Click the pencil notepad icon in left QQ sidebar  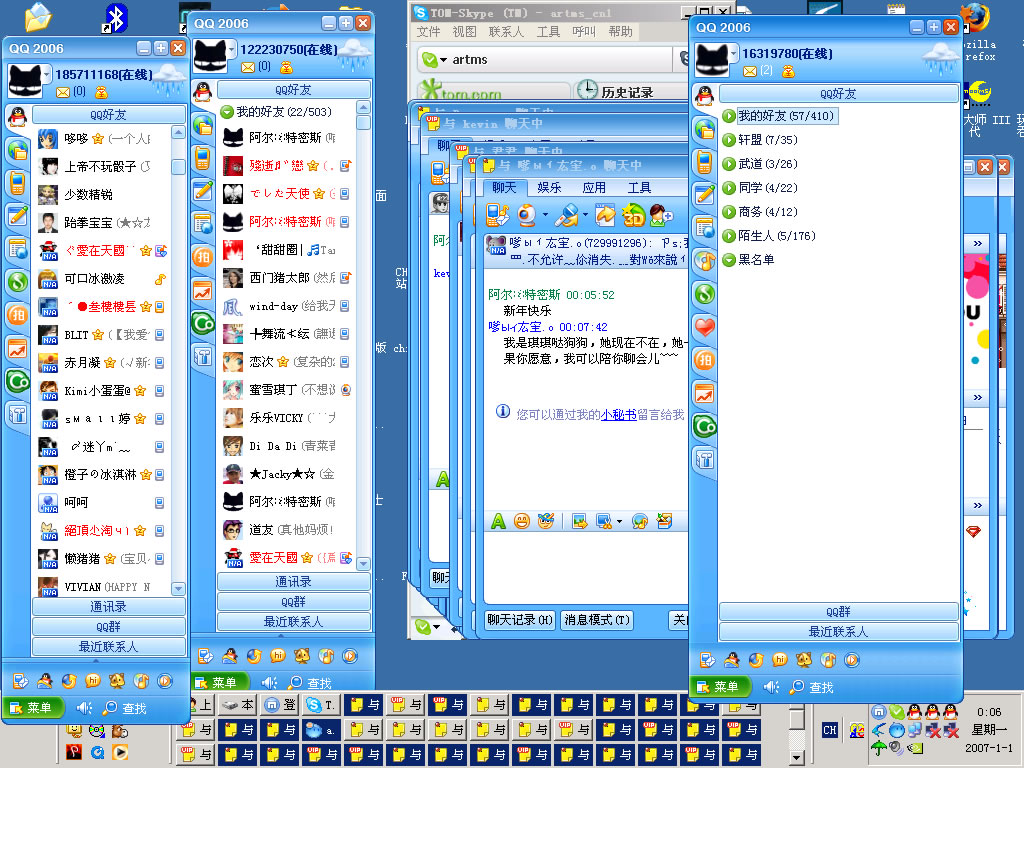pos(18,216)
